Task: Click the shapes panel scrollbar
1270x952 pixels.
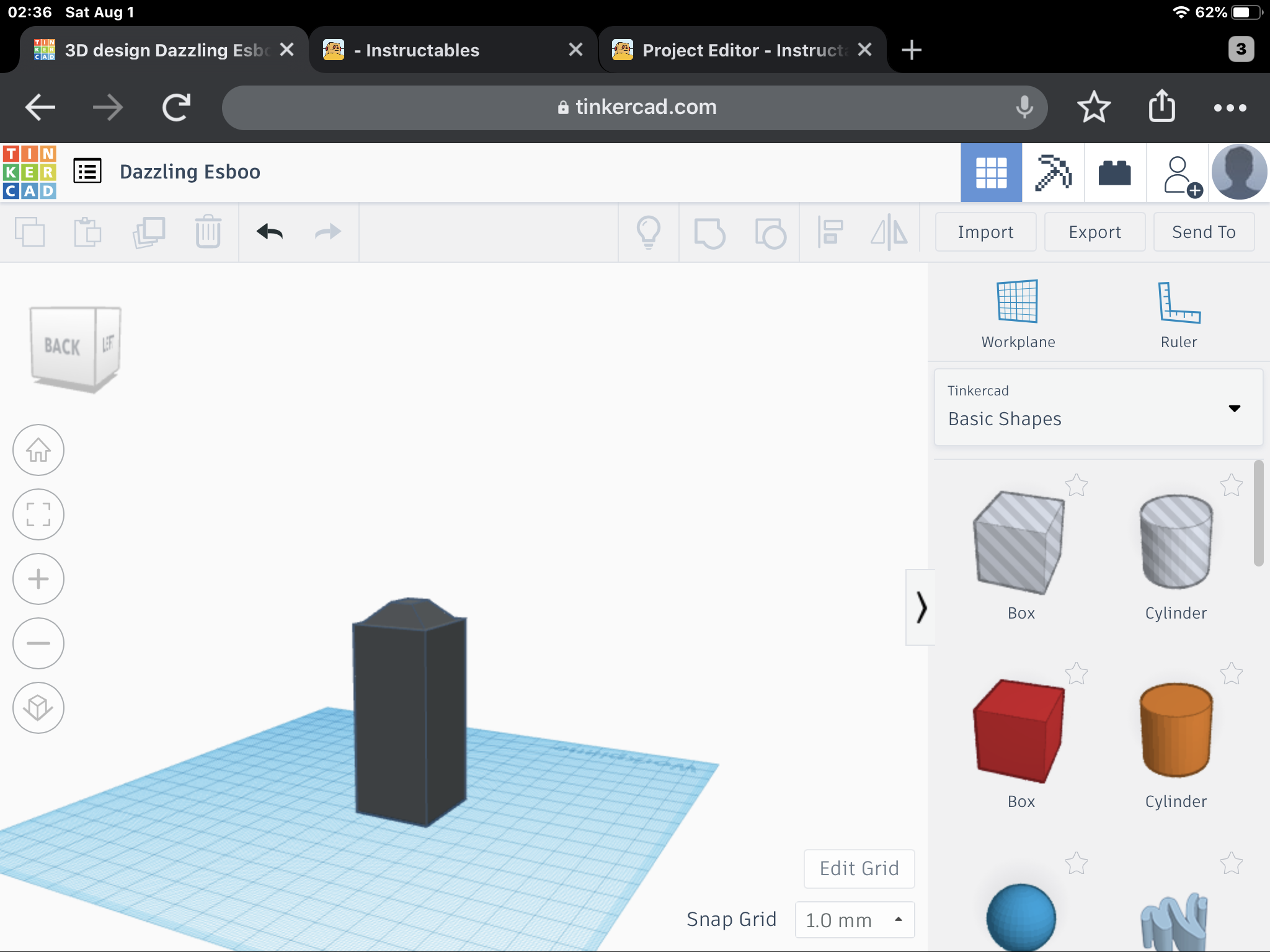Action: point(1258,513)
